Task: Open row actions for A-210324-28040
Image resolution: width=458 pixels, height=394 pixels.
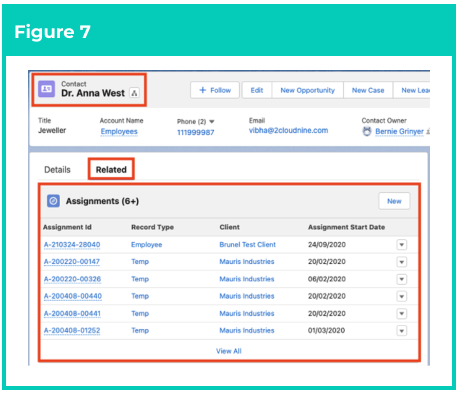Action: tap(402, 245)
